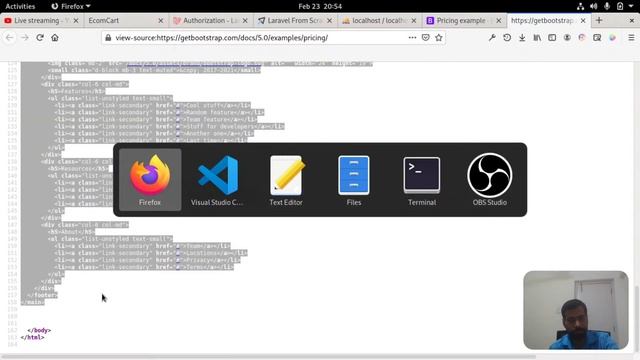This screenshot has height=360, width=640.
Task: Open the colorful extension icon in toolbar
Action: tap(612, 38)
